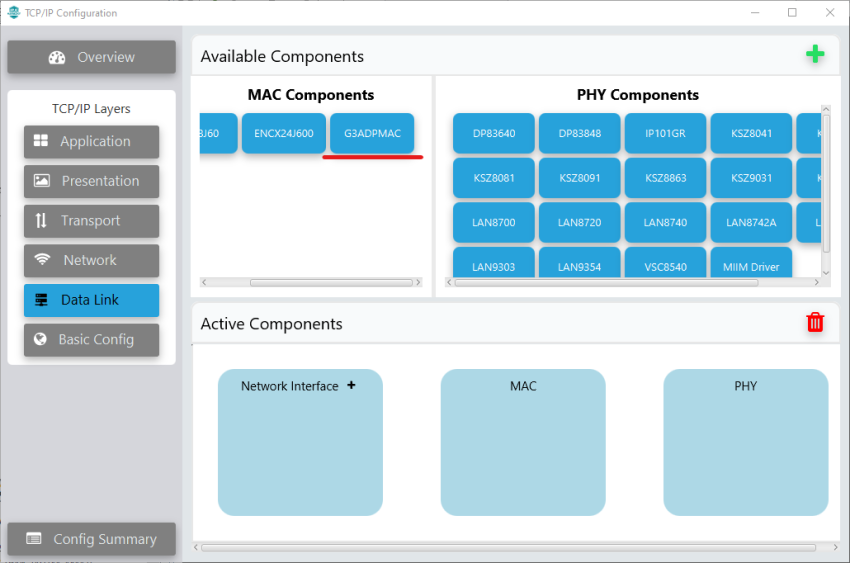This screenshot has width=850, height=563.
Task: Select the MIIM Driver component
Action: click(751, 266)
